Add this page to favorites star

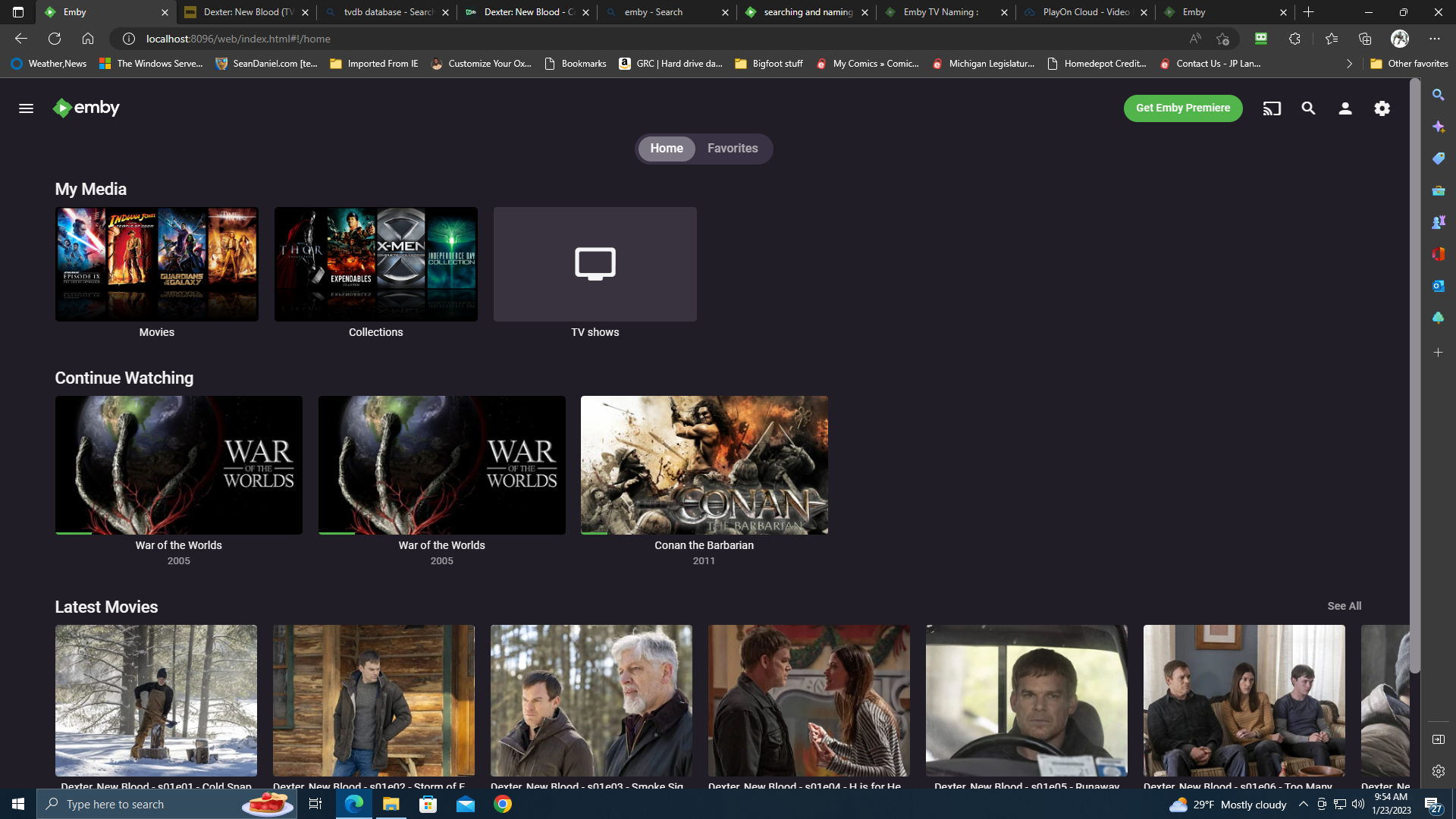point(1222,39)
